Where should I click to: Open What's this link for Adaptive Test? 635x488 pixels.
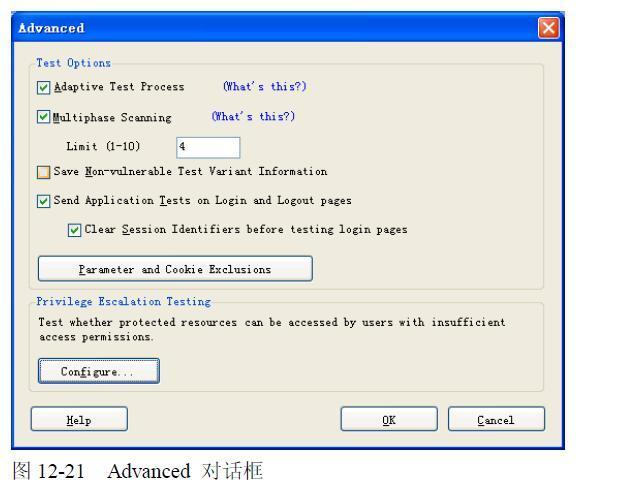click(x=264, y=87)
